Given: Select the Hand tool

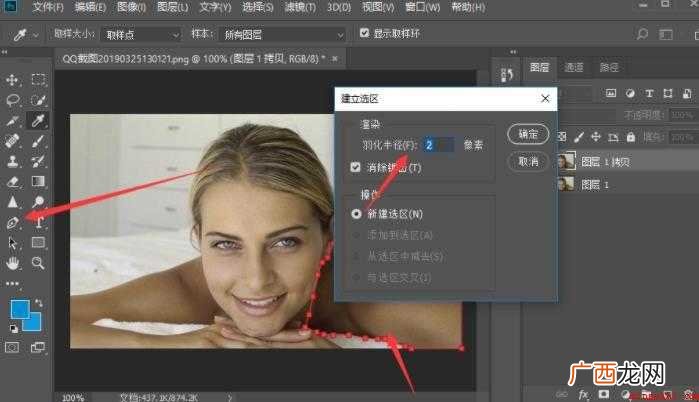Looking at the screenshot, I should coord(12,263).
